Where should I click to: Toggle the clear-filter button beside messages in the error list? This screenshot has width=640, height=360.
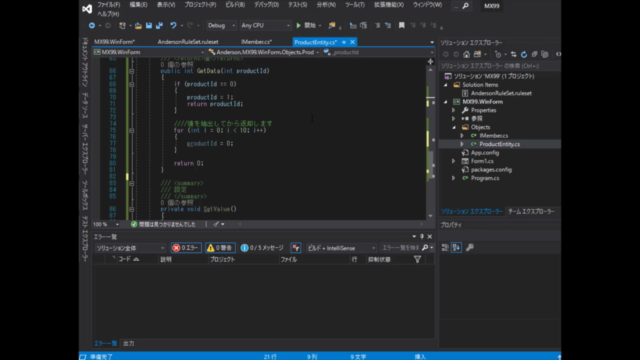pos(296,248)
